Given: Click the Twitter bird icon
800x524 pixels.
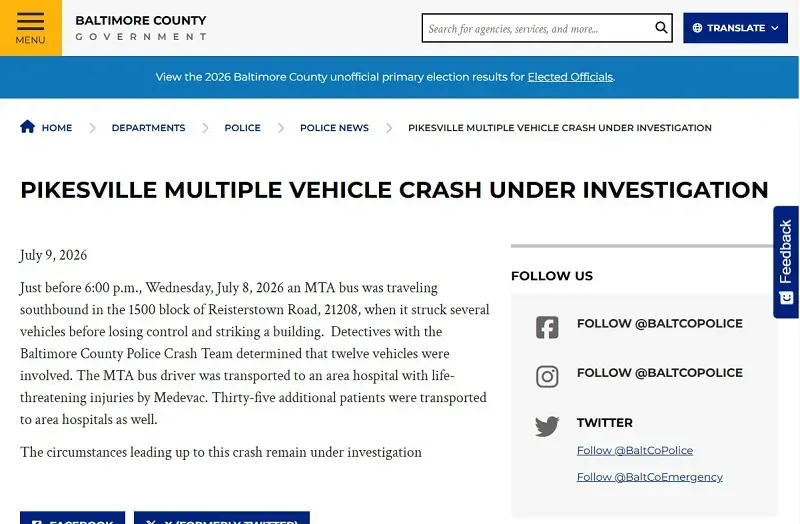Looking at the screenshot, I should coord(547,426).
